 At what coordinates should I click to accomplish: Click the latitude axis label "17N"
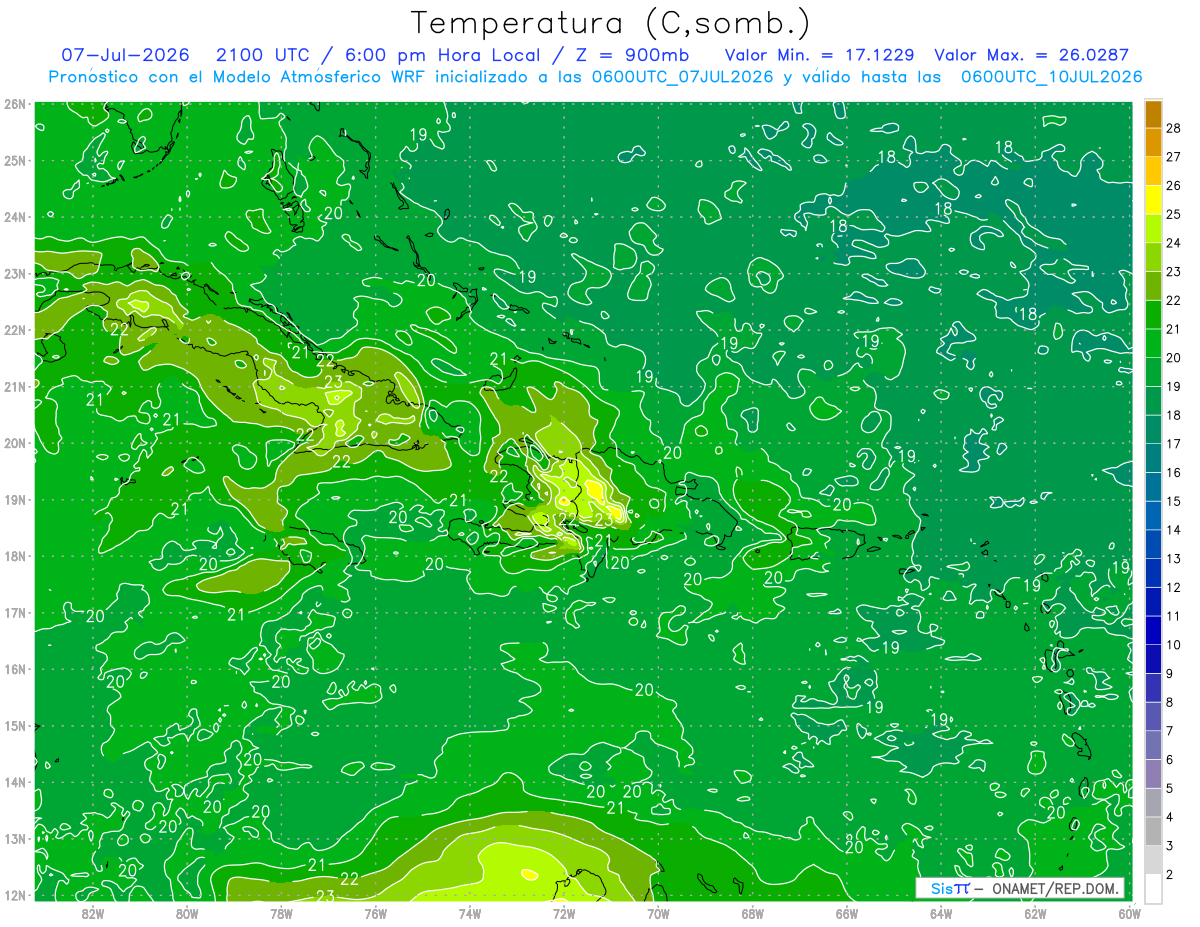click(x=14, y=612)
